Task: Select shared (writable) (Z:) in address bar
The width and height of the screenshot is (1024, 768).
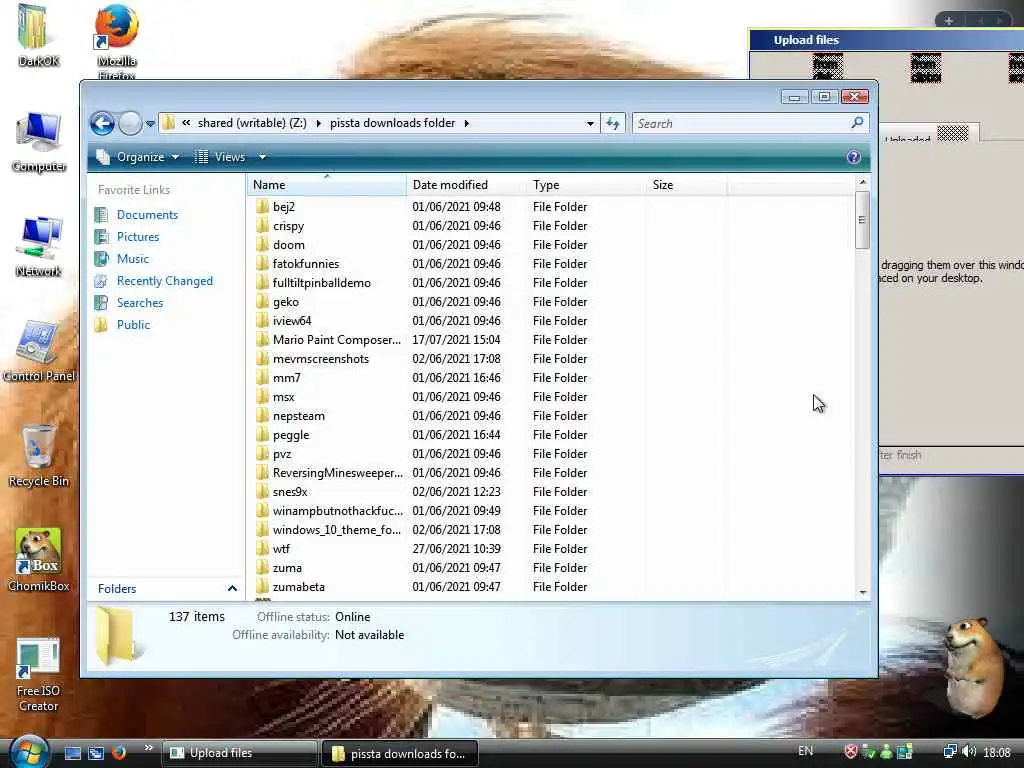Action: (x=252, y=123)
